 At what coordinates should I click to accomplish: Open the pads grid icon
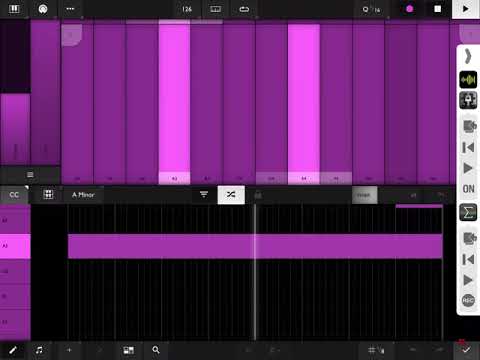48,195
